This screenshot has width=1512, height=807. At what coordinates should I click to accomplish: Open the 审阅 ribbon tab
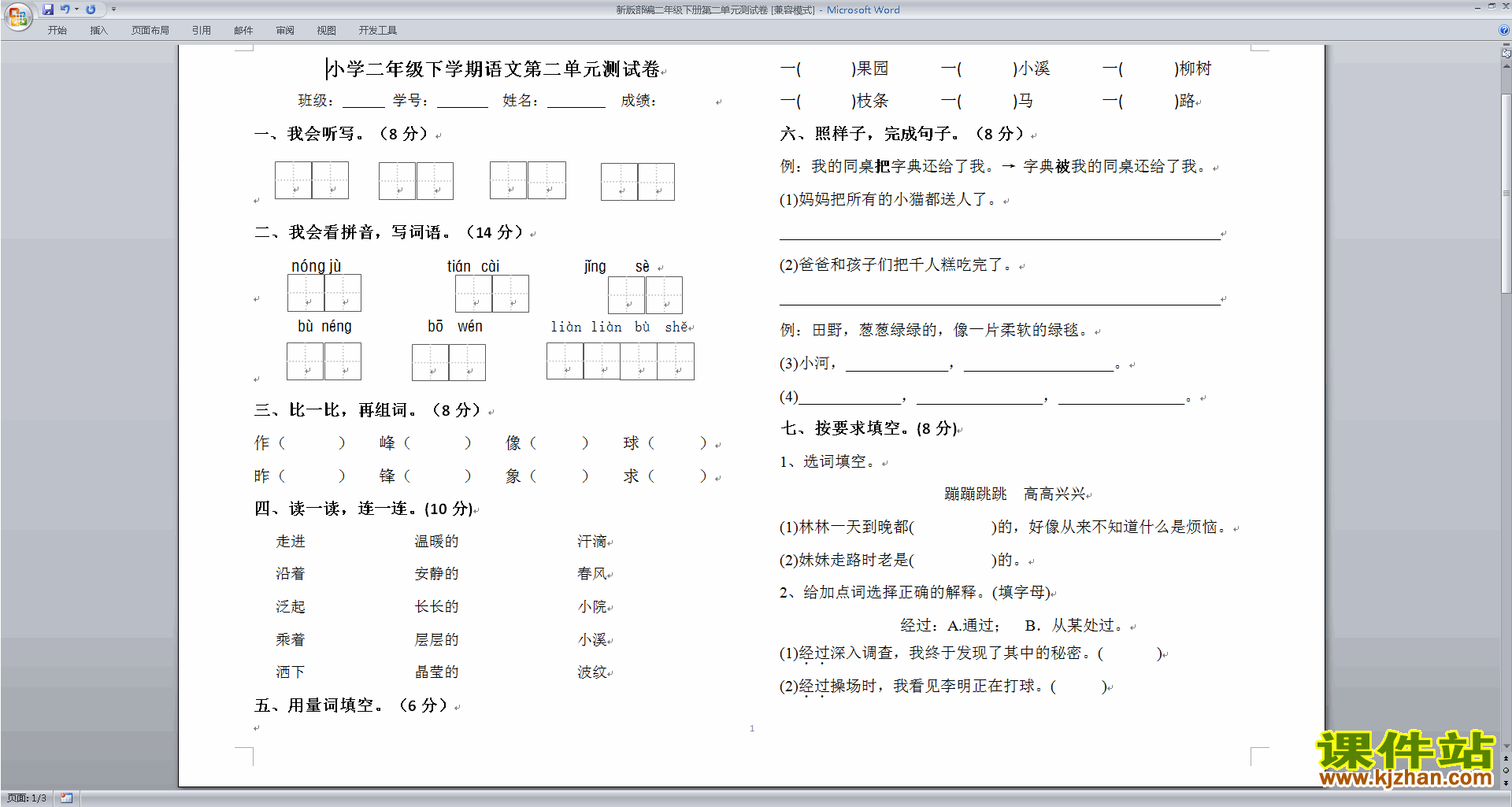(x=285, y=31)
